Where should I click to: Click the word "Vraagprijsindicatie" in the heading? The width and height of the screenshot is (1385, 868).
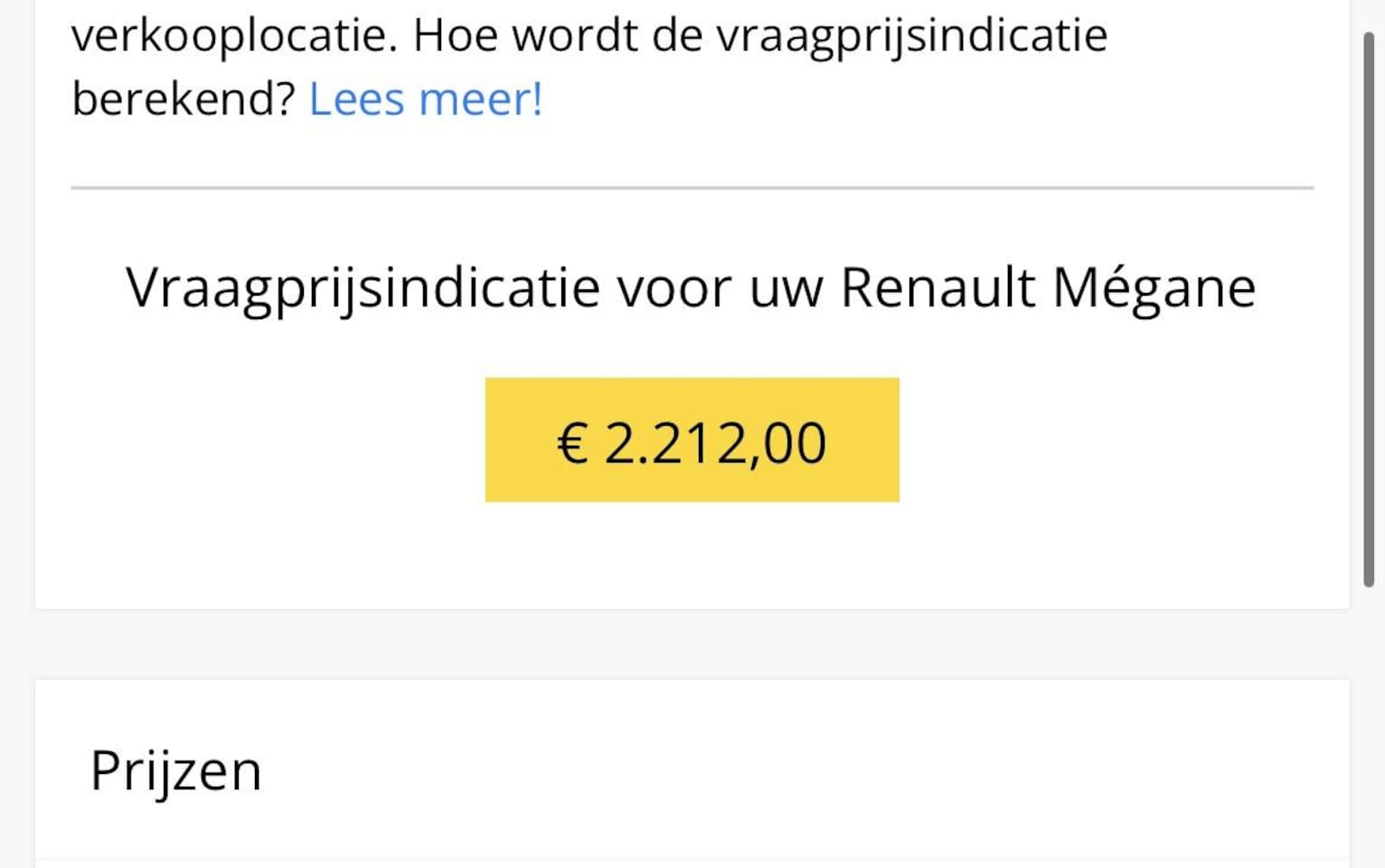tap(363, 288)
